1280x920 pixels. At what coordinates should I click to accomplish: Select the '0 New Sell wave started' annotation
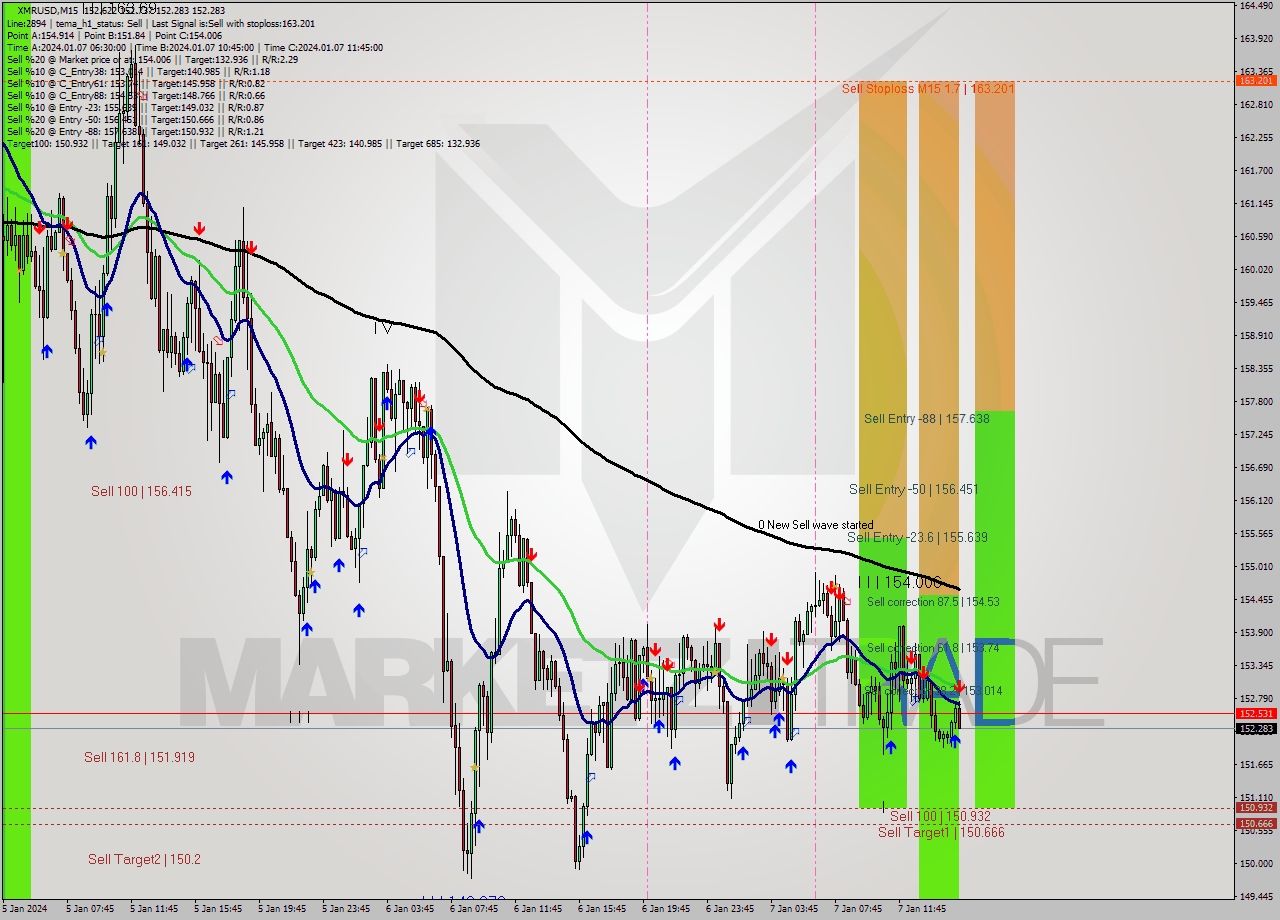815,525
